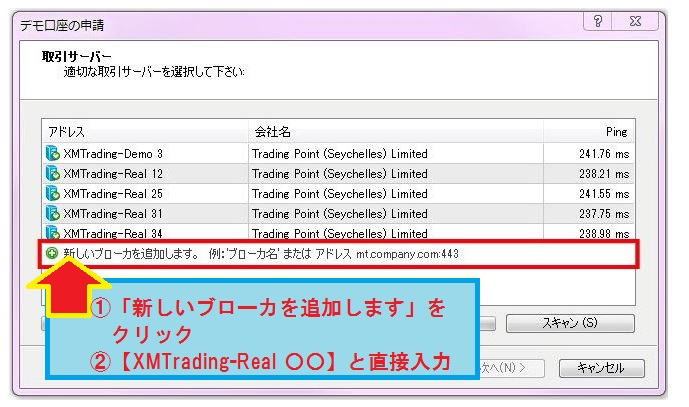
Task: Click the 238.21 ms ping value
Action: click(604, 174)
